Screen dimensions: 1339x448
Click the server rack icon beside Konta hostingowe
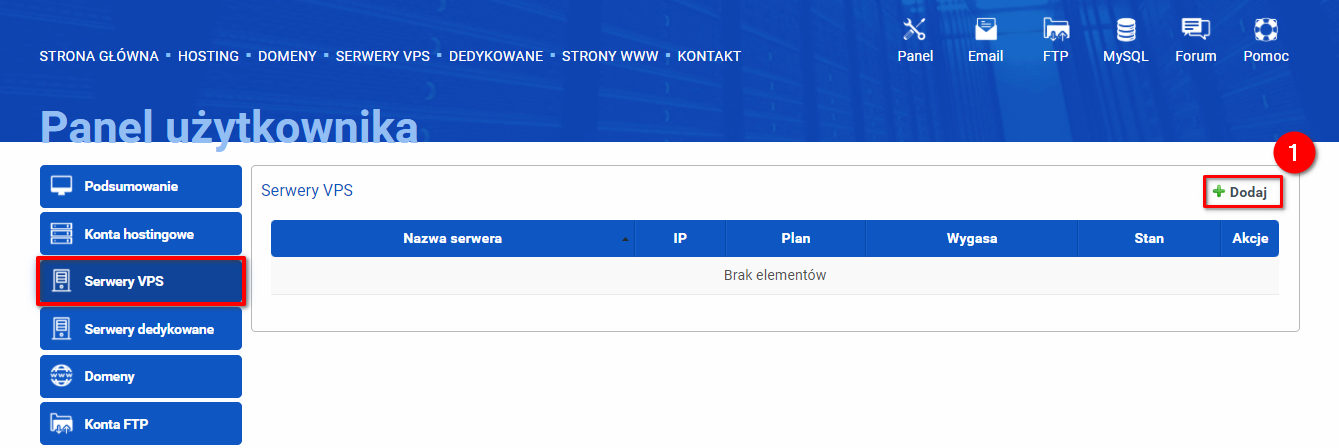(62, 234)
